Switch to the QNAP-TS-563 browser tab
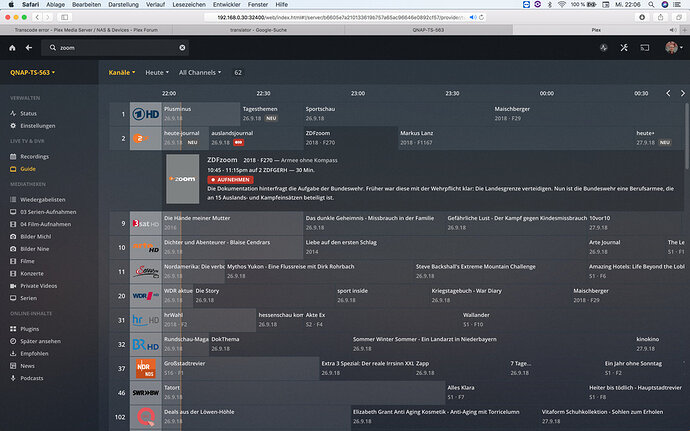The width and height of the screenshot is (690, 431). point(428,30)
